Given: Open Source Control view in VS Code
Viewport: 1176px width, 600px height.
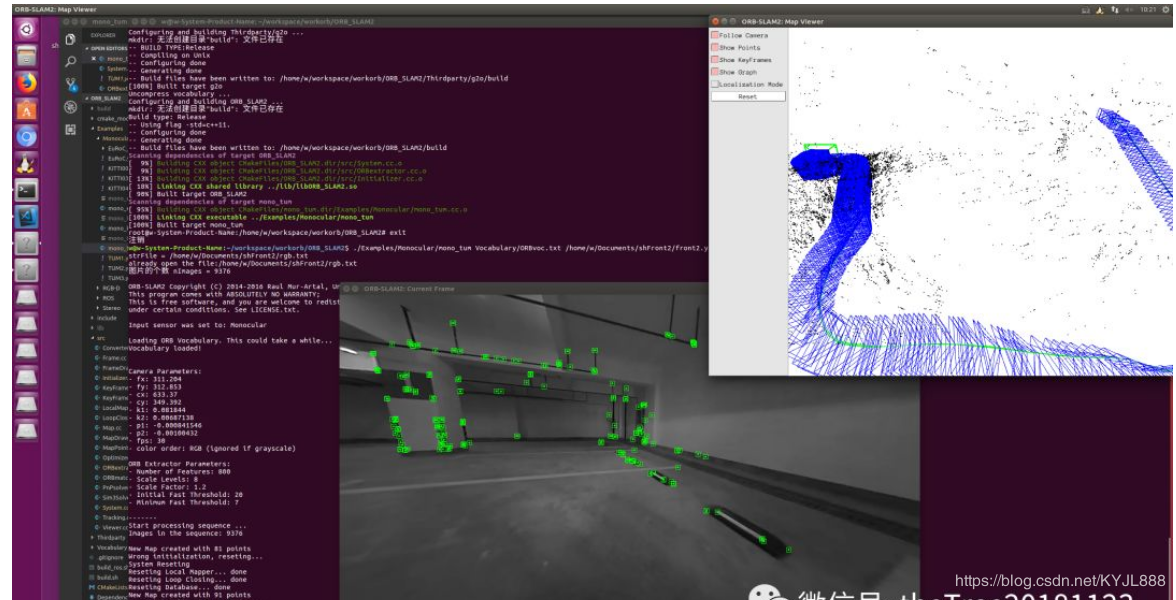Looking at the screenshot, I should pos(70,85).
